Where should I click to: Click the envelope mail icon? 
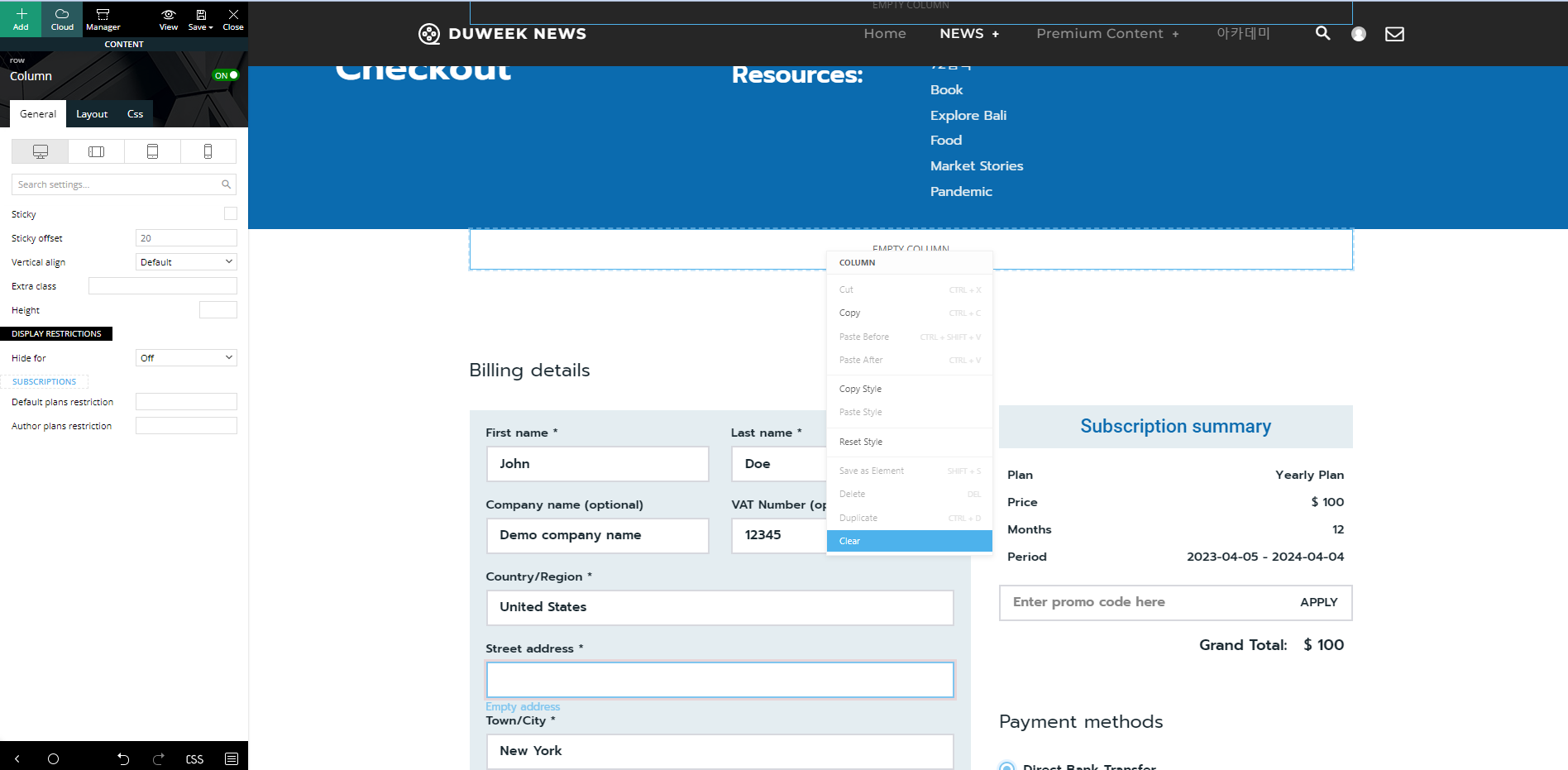[1394, 34]
